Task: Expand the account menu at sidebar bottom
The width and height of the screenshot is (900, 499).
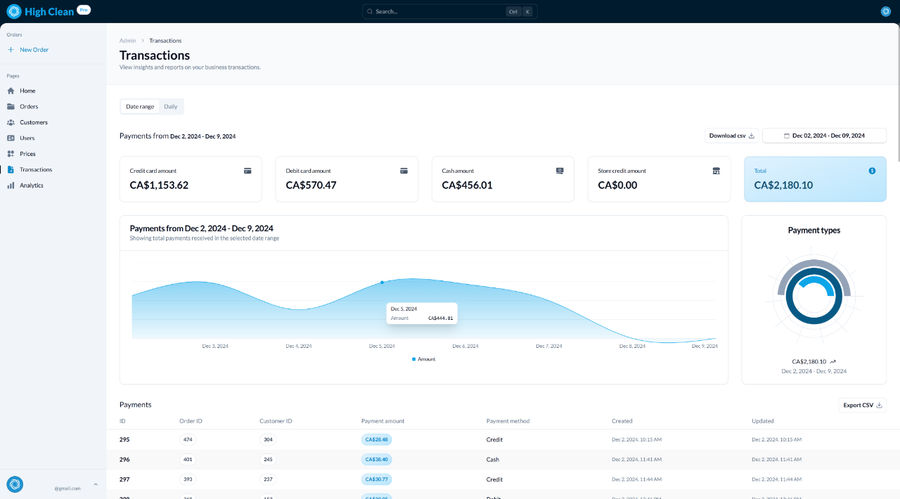Action: point(96,484)
